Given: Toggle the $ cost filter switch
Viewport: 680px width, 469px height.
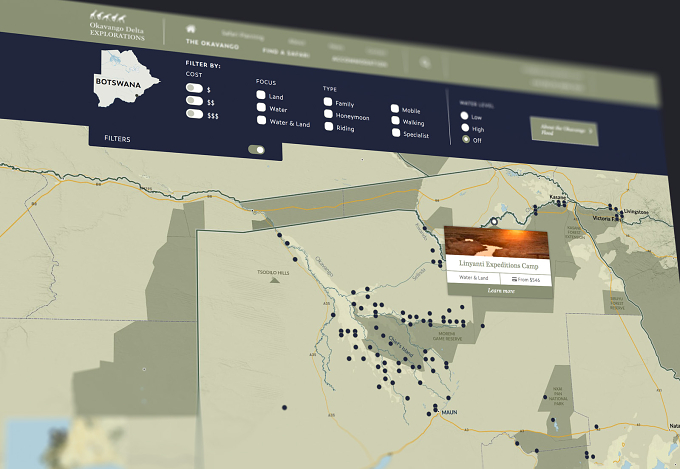Looking at the screenshot, I should (x=194, y=88).
